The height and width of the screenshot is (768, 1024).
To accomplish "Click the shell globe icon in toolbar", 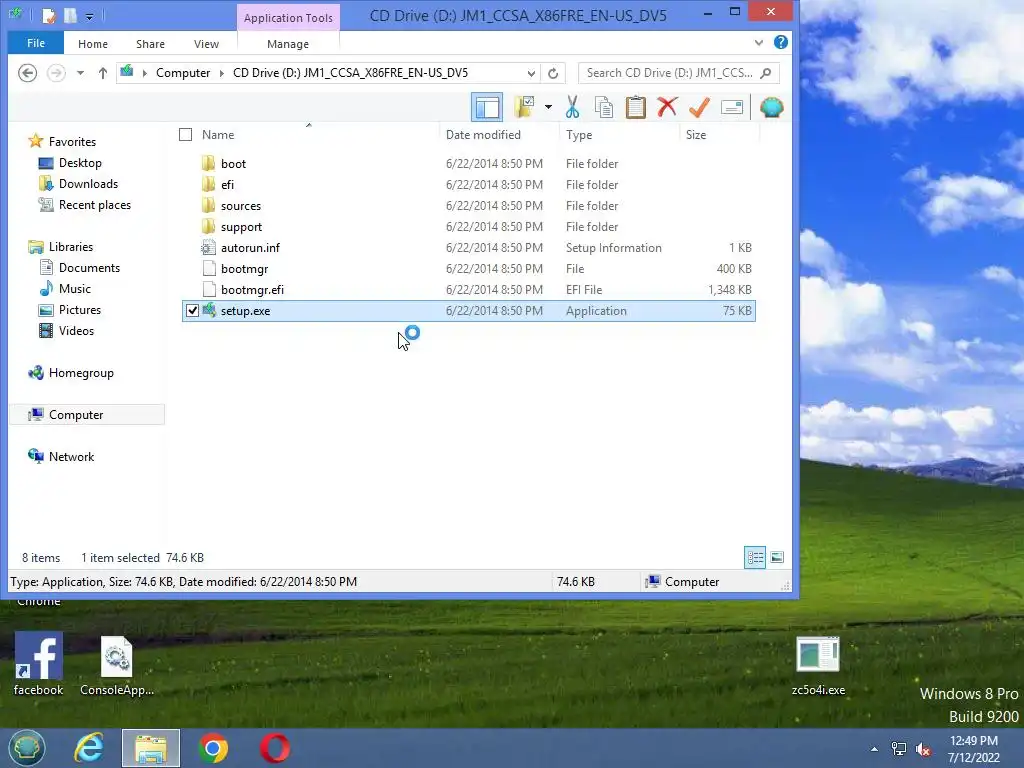I will coord(771,107).
